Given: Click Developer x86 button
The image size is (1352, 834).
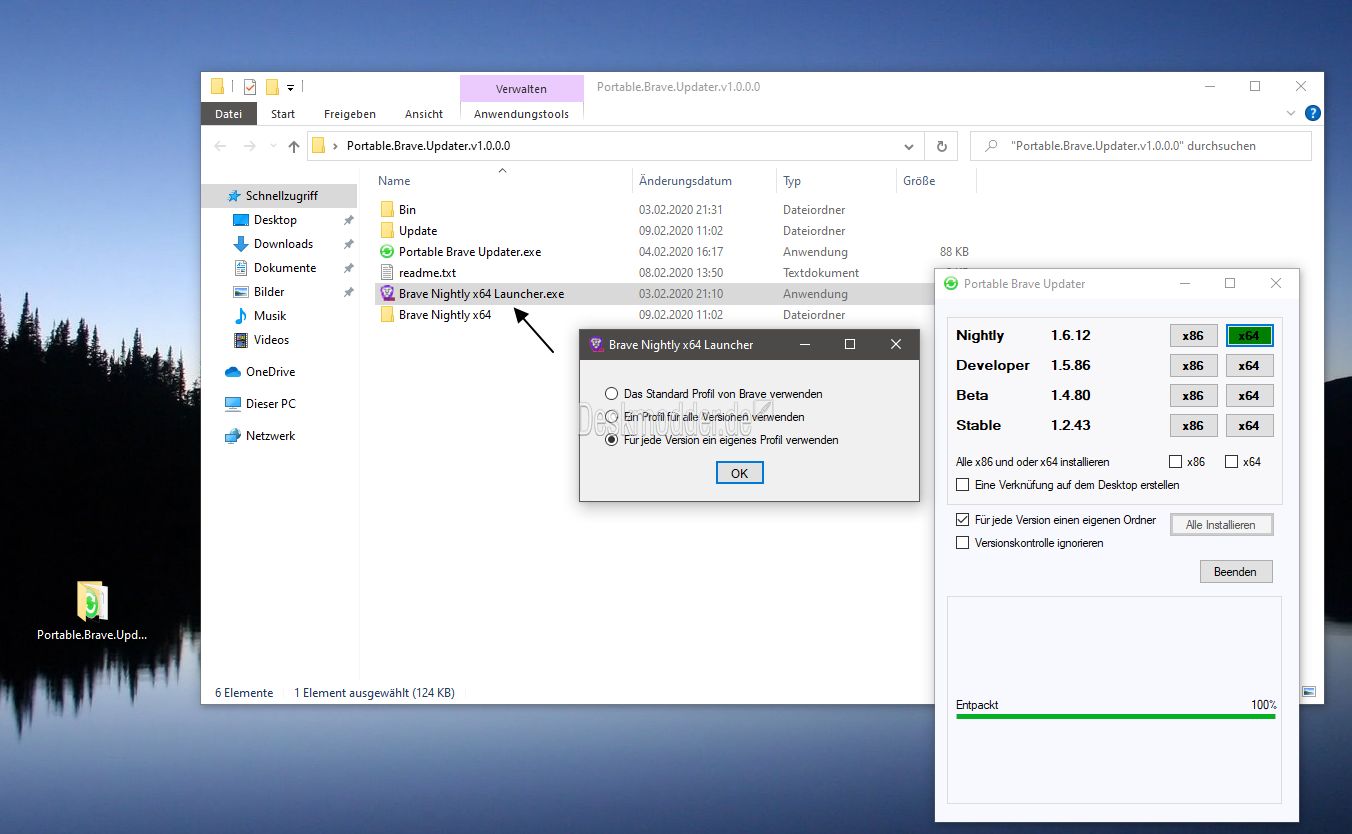Looking at the screenshot, I should coord(1193,366).
